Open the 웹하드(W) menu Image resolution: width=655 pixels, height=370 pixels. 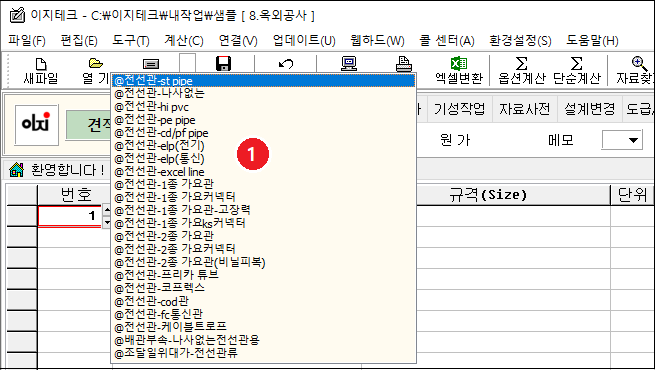click(x=377, y=41)
